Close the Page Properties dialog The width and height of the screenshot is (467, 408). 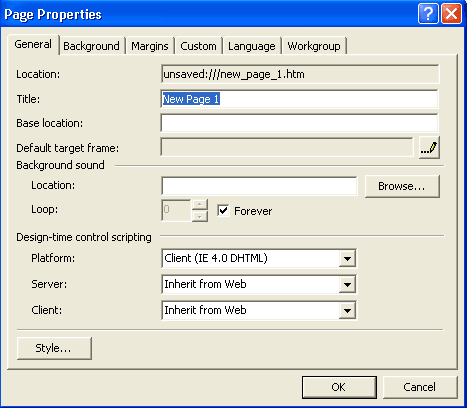point(452,14)
